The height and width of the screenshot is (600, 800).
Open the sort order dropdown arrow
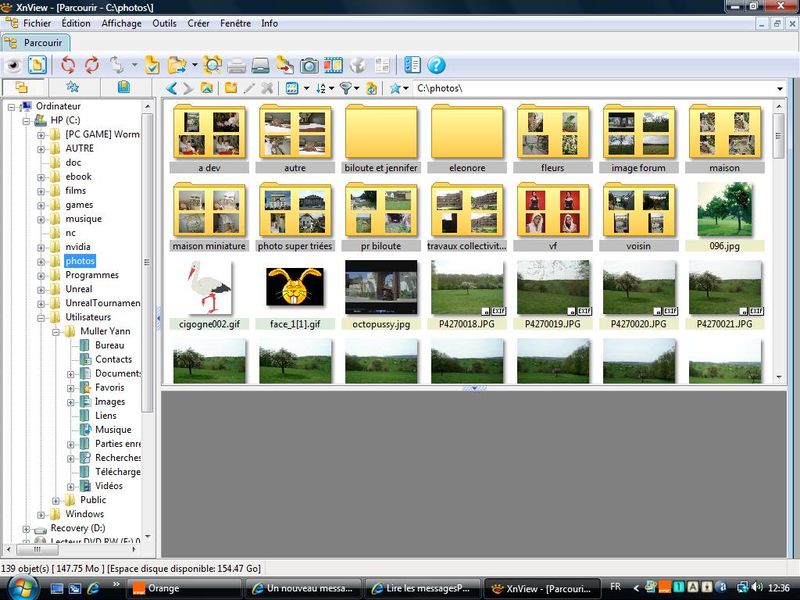tap(331, 88)
